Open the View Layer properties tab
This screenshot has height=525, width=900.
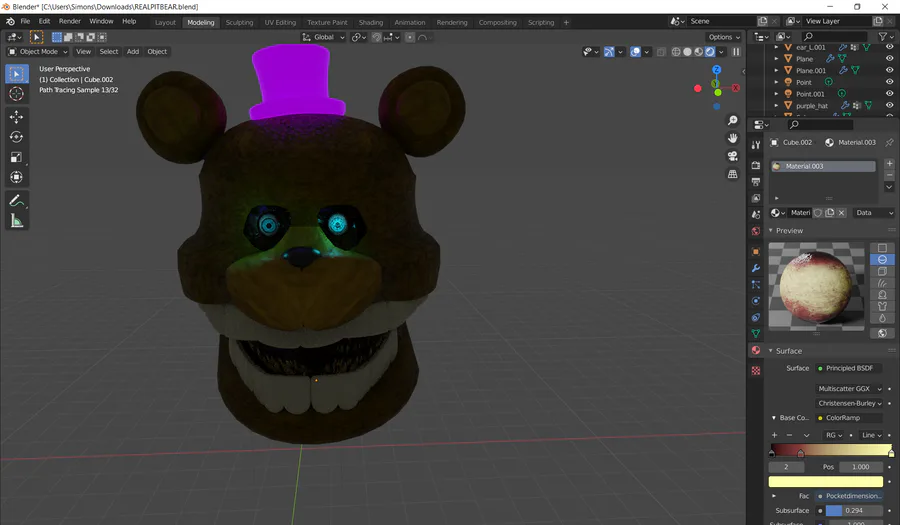coord(755,198)
